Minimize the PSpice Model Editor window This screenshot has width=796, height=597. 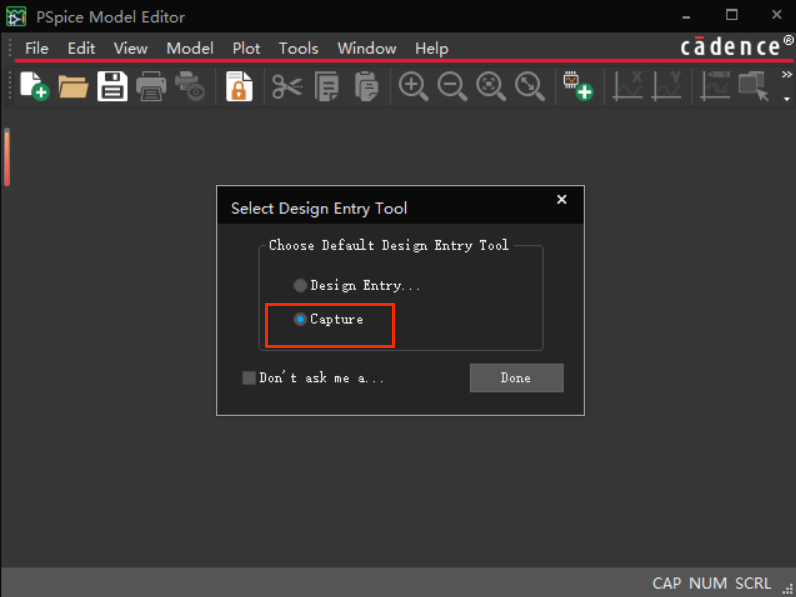click(686, 17)
